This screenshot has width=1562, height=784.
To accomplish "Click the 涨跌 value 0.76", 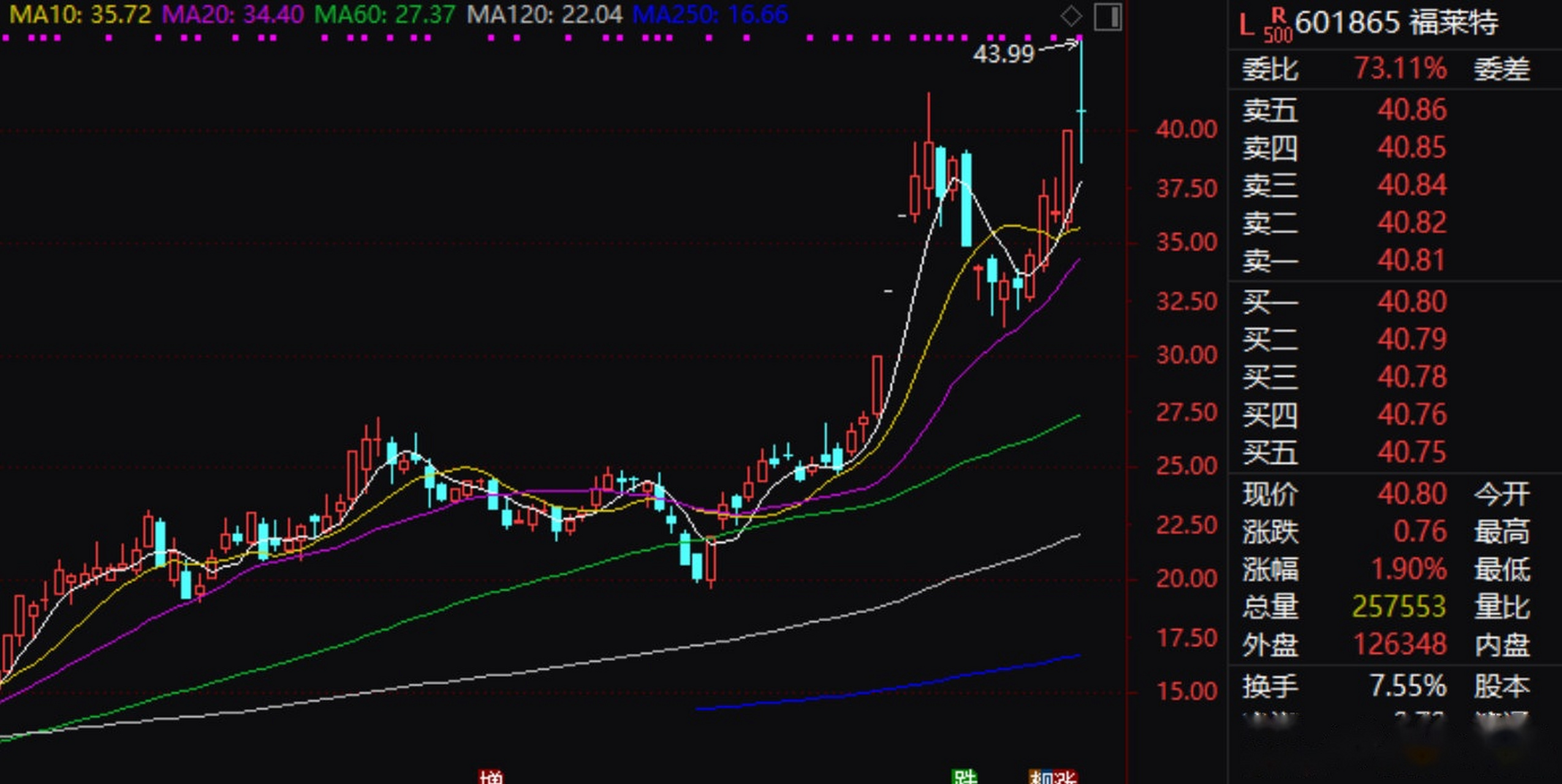I will pos(1420,532).
